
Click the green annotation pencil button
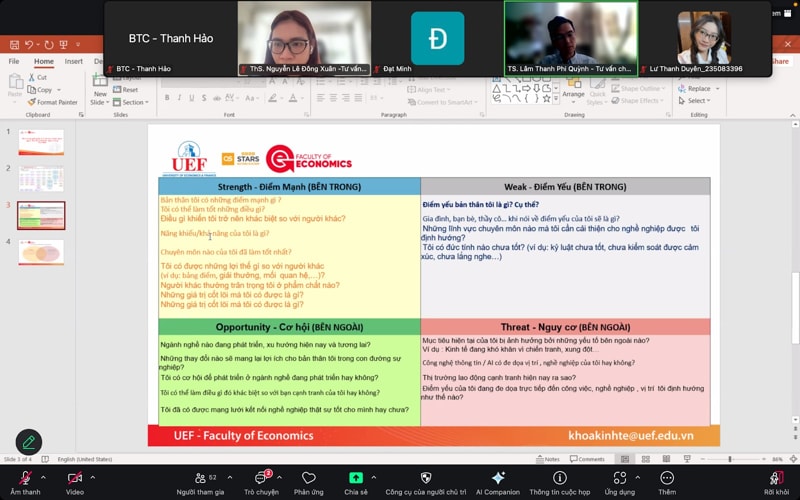click(28, 441)
